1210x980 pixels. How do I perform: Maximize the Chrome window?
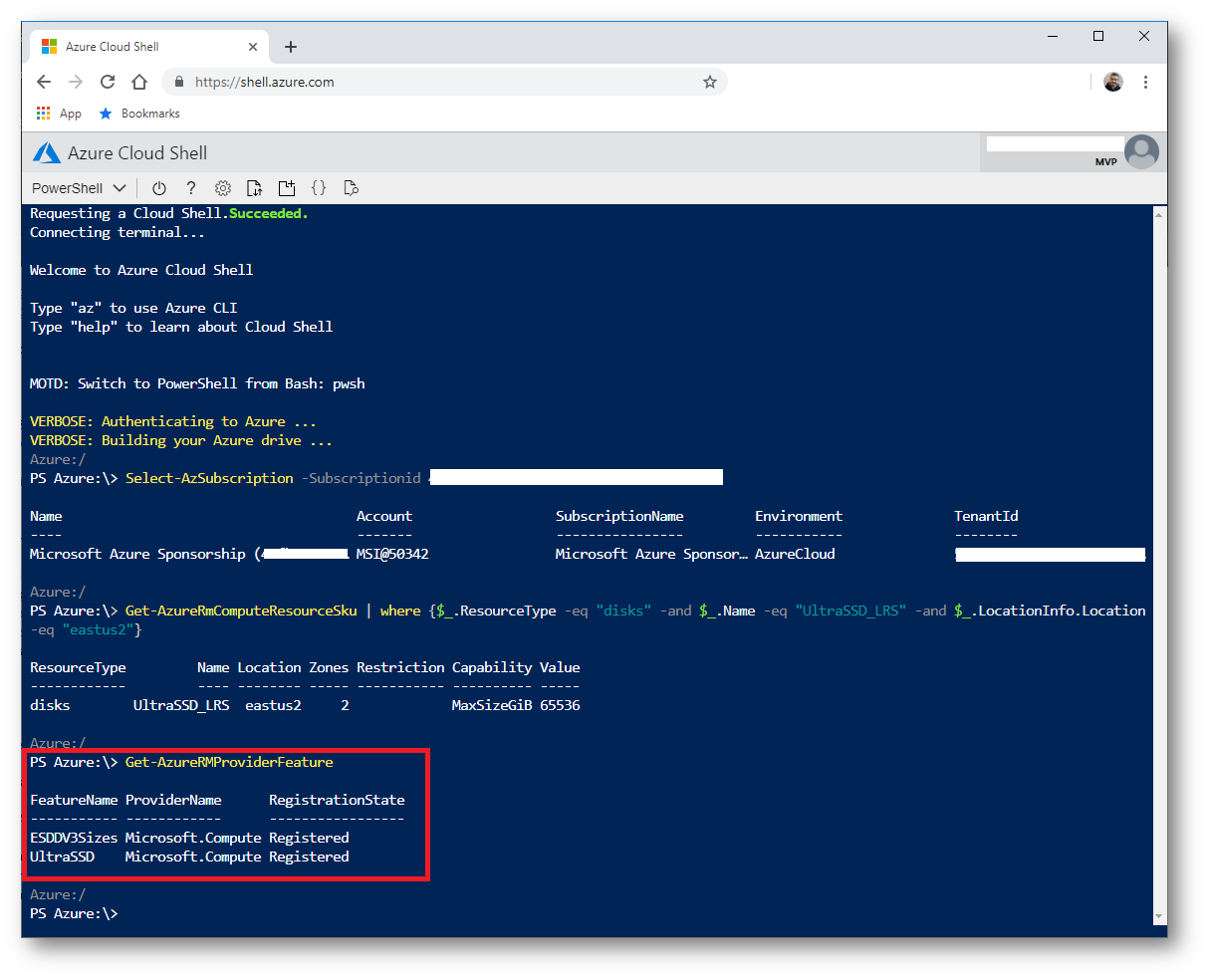1098,36
